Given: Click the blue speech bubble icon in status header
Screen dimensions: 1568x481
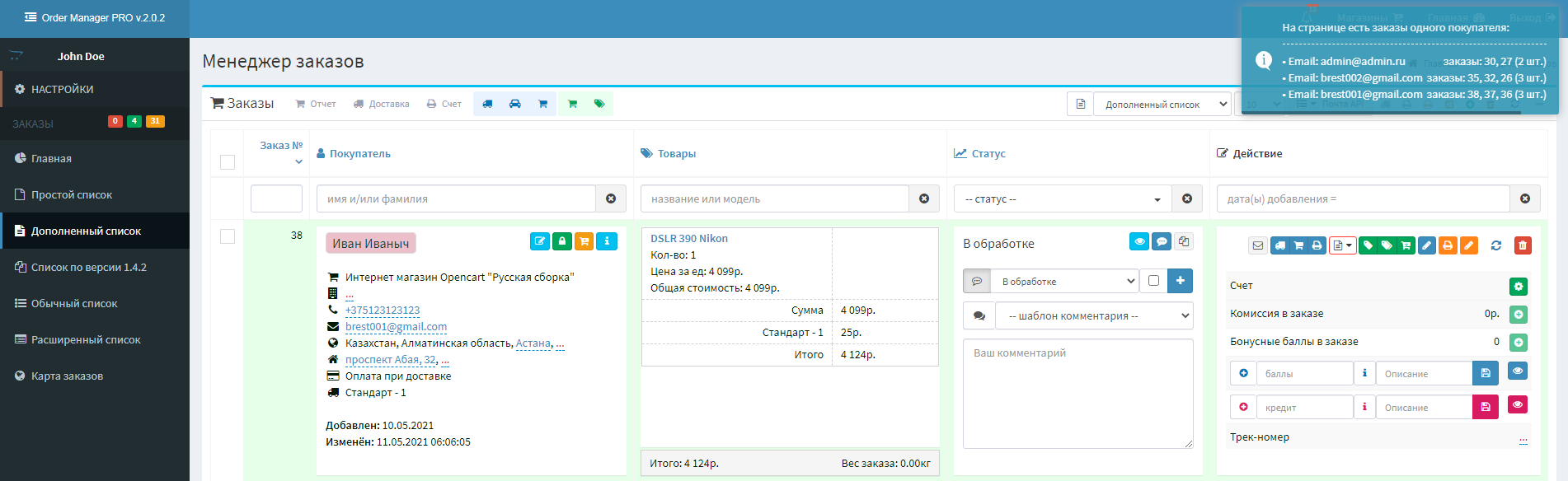Looking at the screenshot, I should coord(1162,241).
